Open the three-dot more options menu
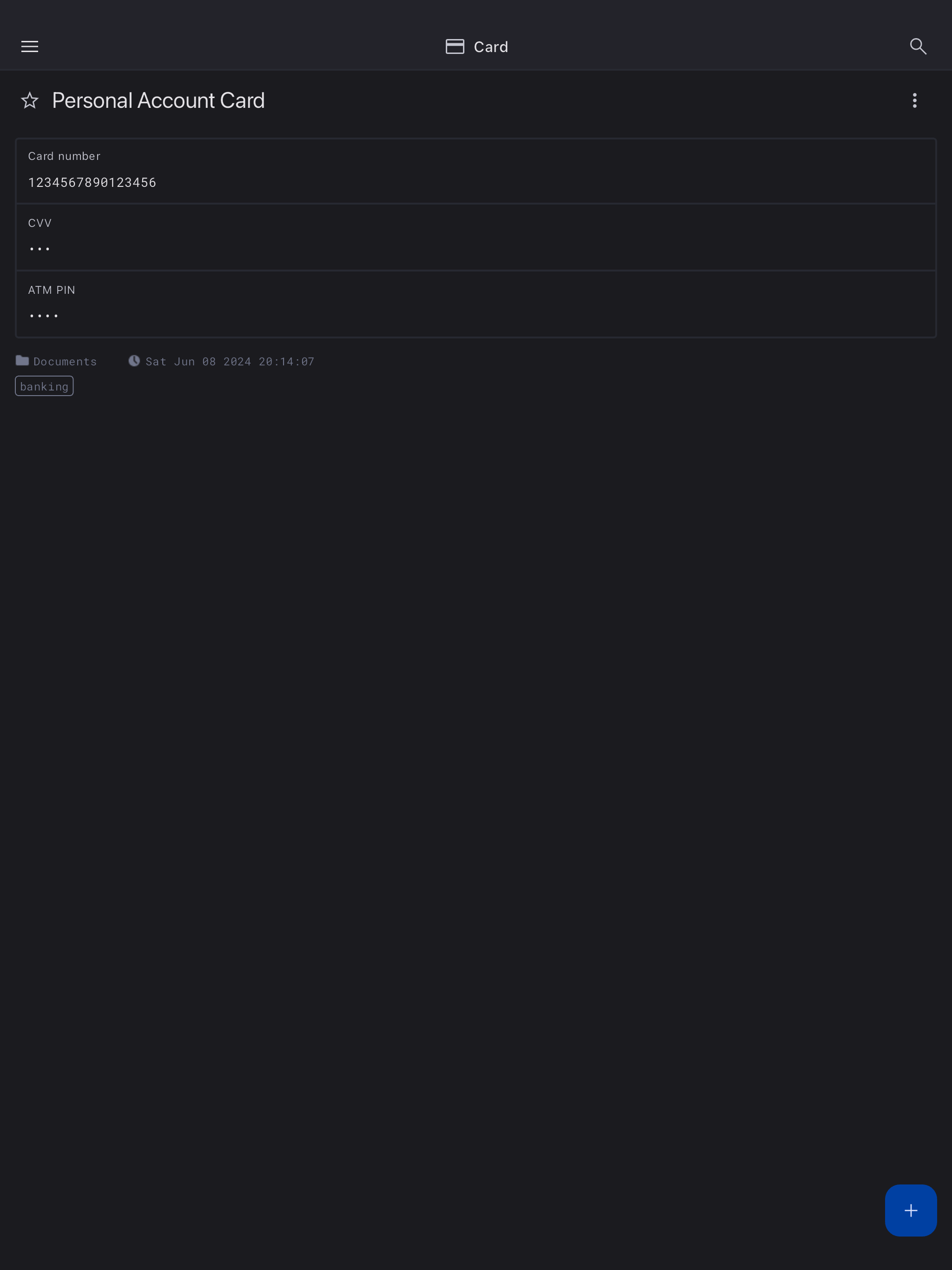Image resolution: width=952 pixels, height=1270 pixels. [914, 101]
